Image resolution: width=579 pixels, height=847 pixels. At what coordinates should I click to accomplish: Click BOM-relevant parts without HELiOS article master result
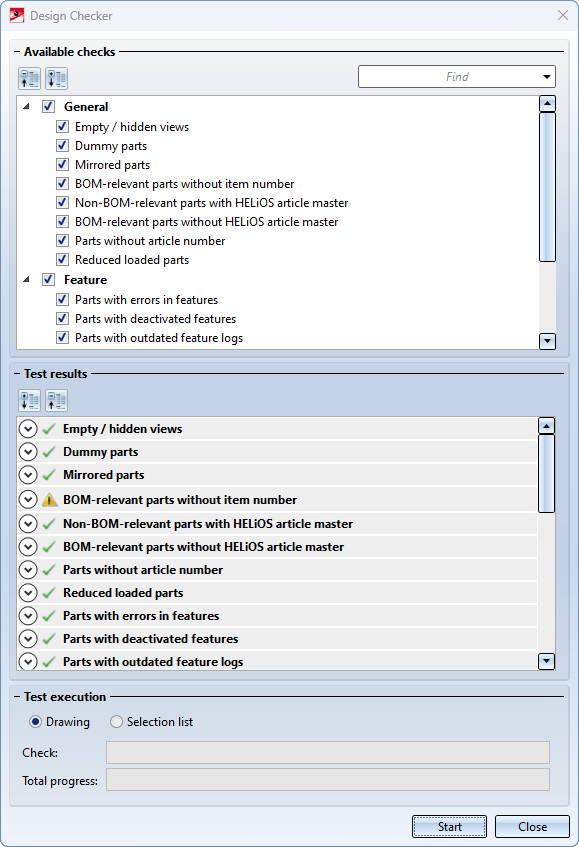point(203,547)
